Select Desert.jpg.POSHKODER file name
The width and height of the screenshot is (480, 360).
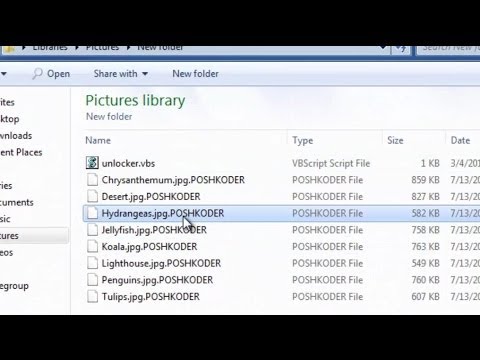tap(151, 197)
